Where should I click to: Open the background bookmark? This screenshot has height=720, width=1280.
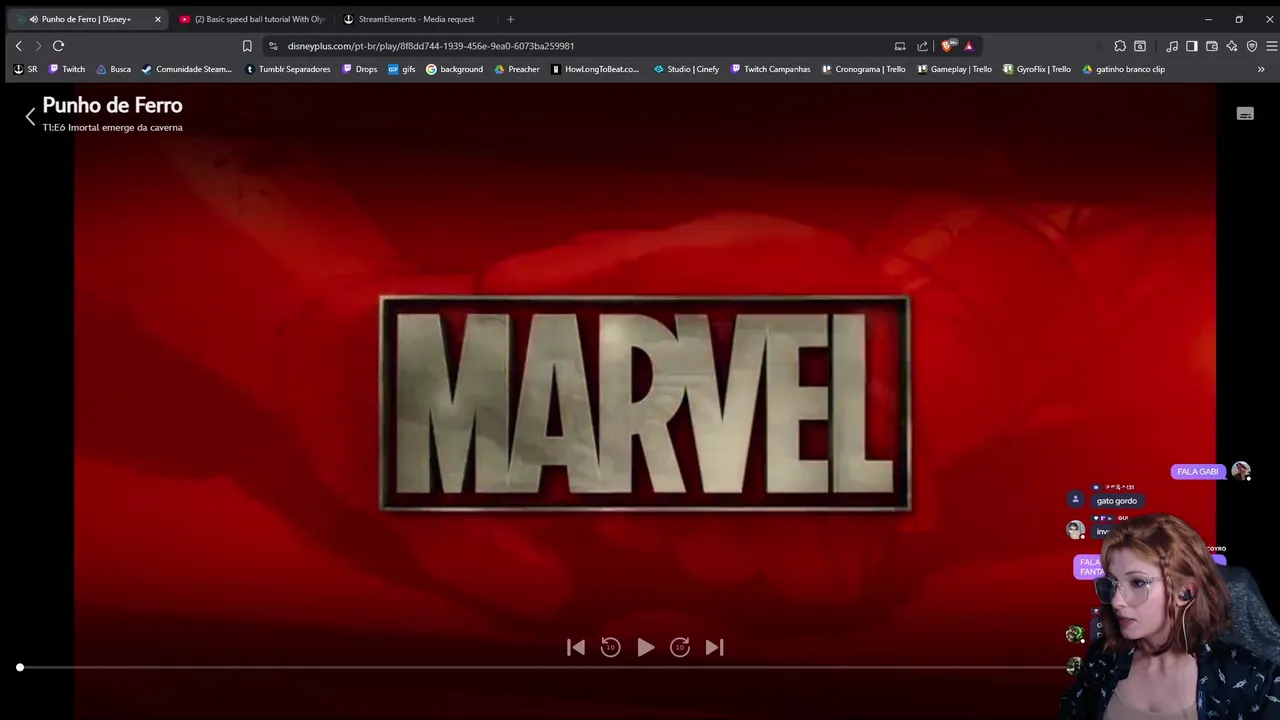(454, 69)
